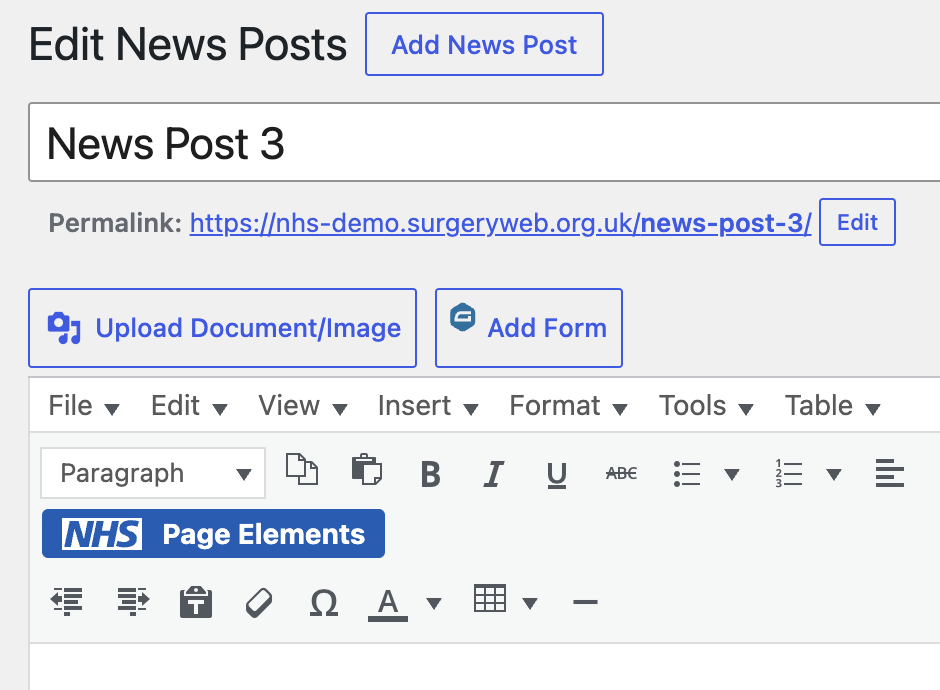Open the NHS Page Elements button
Image resolution: width=940 pixels, height=690 pixels.
click(213, 534)
